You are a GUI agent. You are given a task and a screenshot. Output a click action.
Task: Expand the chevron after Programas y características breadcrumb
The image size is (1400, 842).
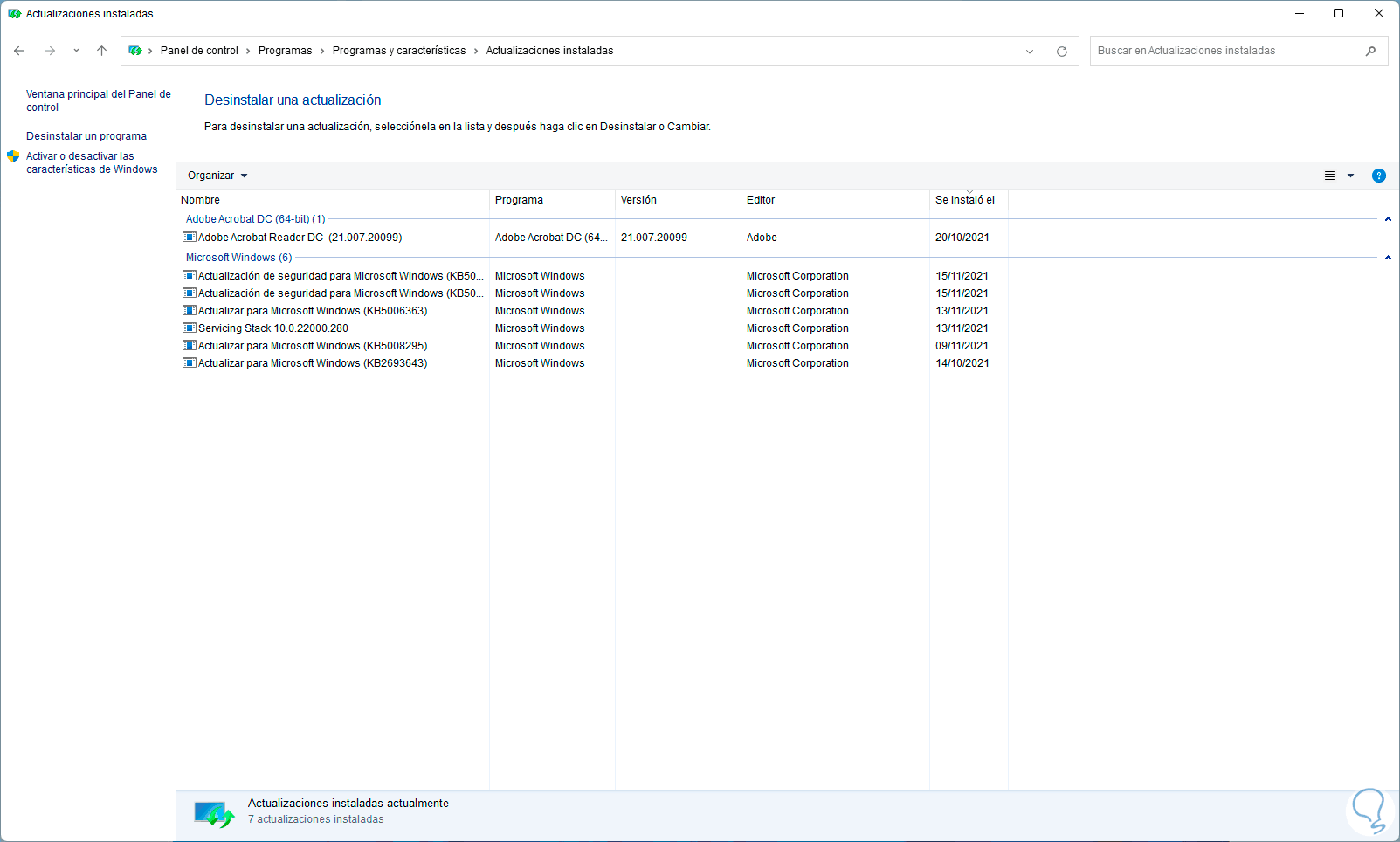coord(476,51)
